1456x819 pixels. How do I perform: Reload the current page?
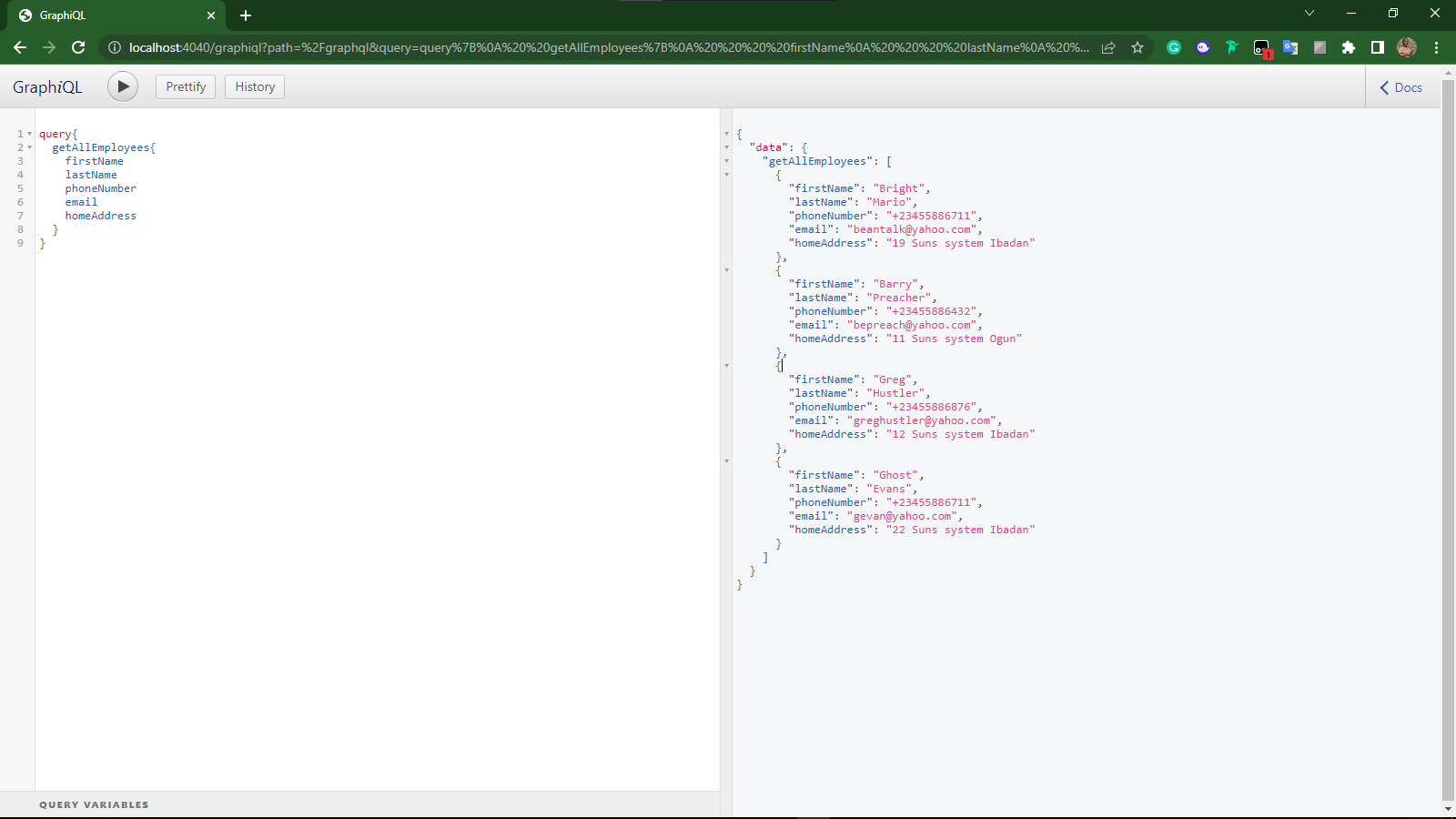(78, 47)
